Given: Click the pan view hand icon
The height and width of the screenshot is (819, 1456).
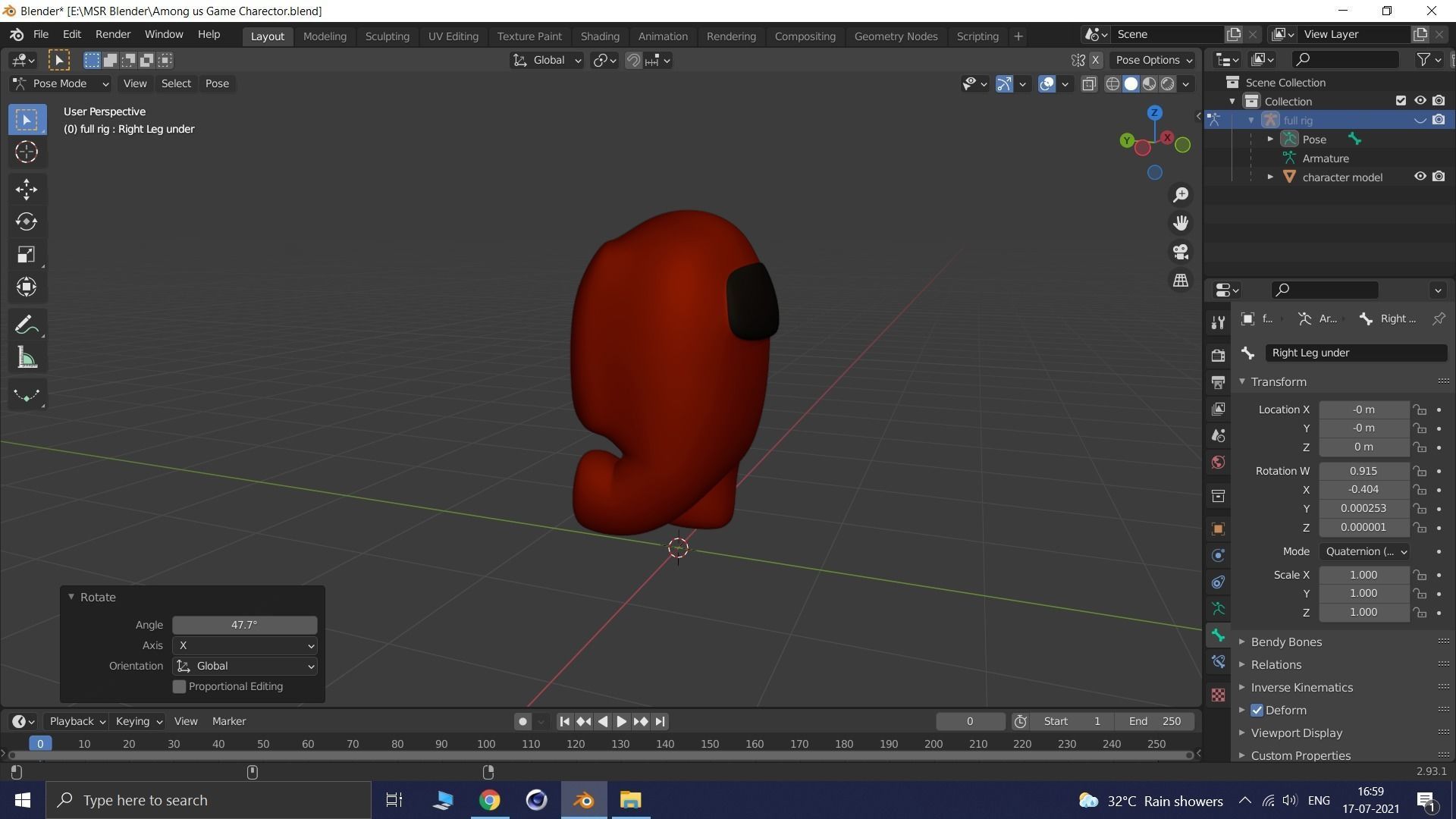Looking at the screenshot, I should (x=1181, y=223).
